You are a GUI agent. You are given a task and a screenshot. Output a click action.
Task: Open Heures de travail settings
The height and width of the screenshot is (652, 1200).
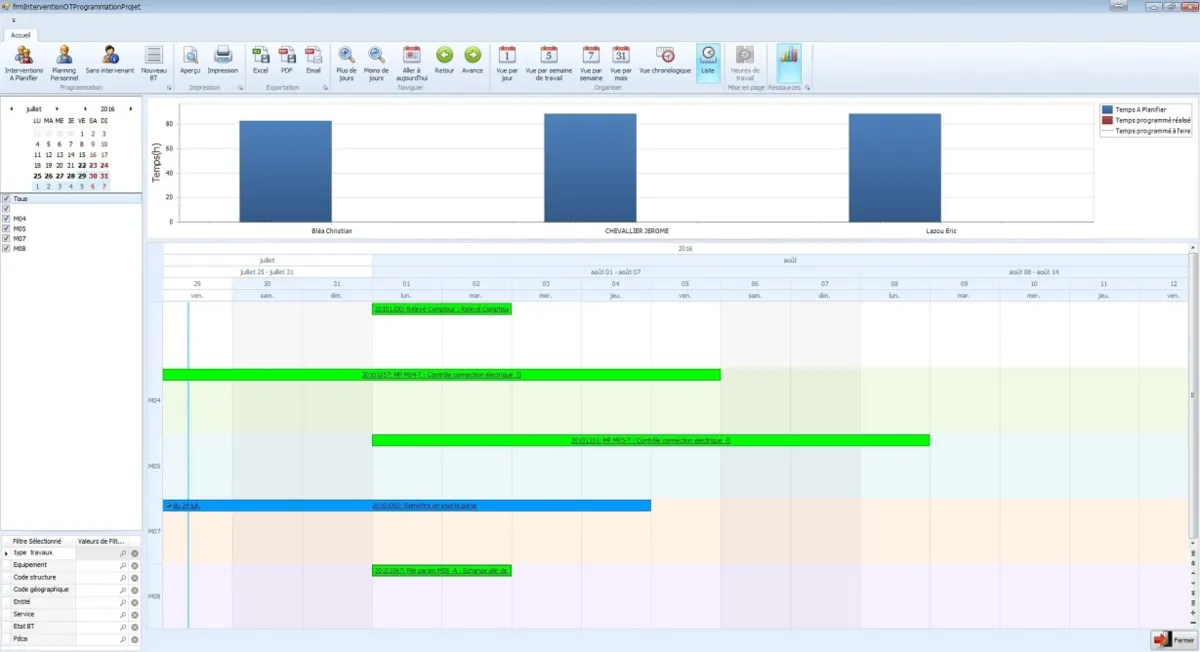[x=745, y=62]
